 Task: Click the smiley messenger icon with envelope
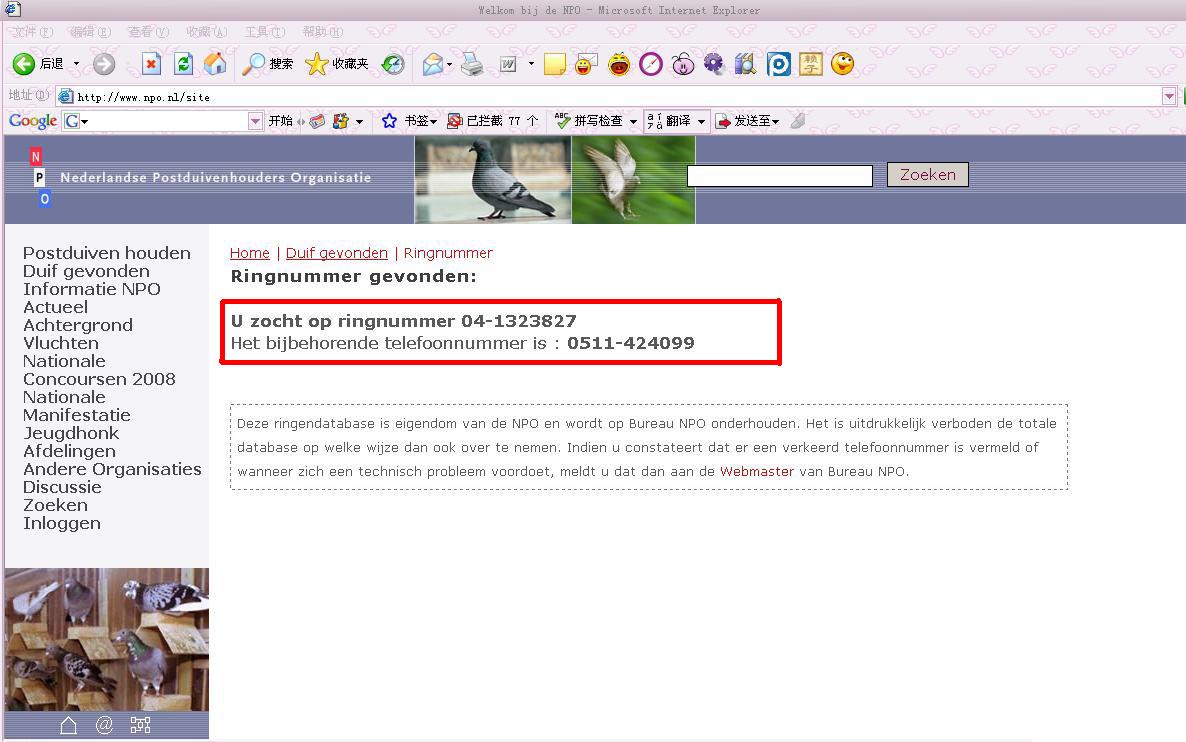(x=586, y=64)
